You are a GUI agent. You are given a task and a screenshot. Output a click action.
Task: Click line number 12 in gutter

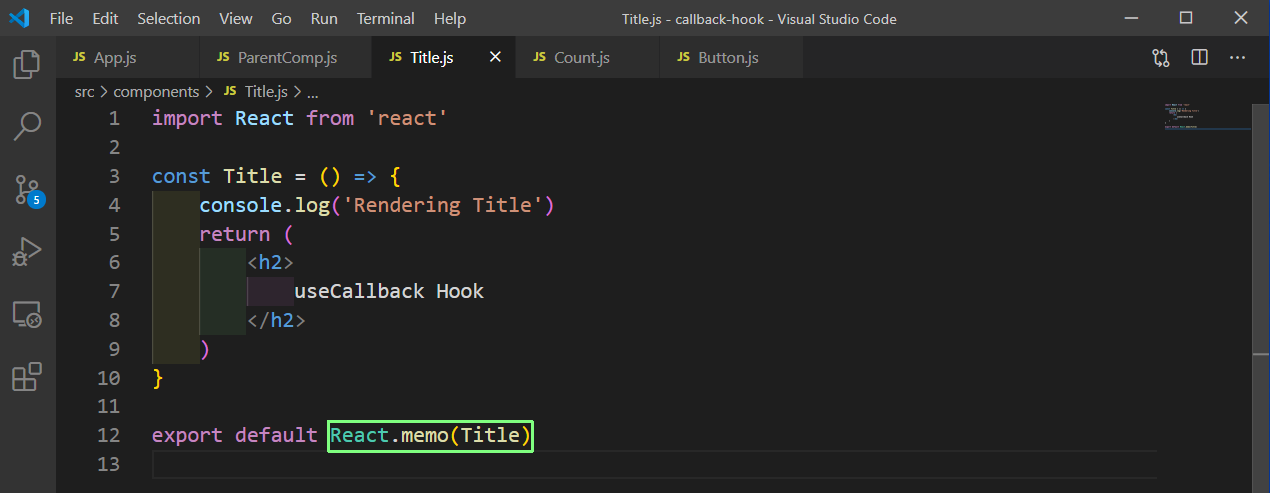[108, 435]
